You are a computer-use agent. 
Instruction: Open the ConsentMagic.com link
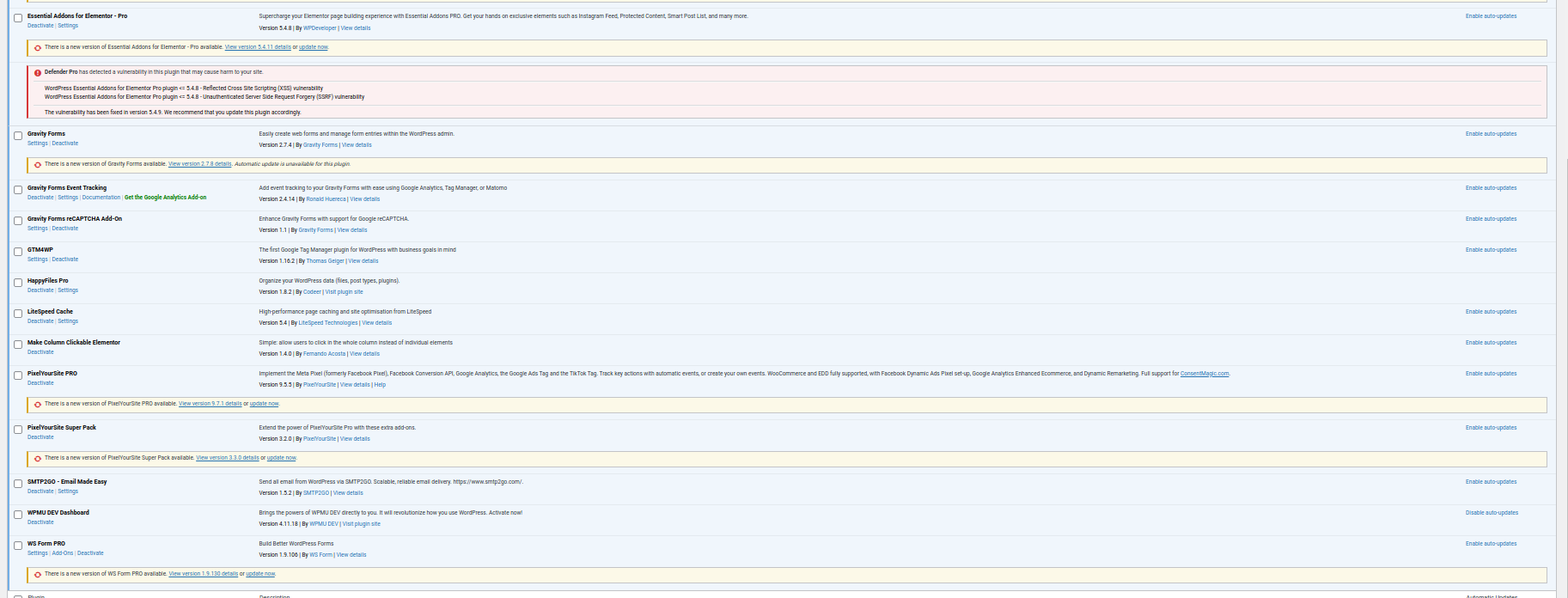[1204, 374]
